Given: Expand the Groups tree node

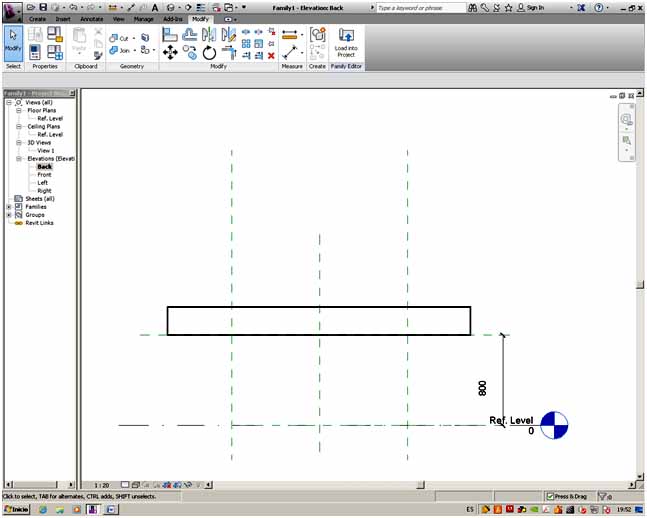Looking at the screenshot, I should tap(9, 215).
